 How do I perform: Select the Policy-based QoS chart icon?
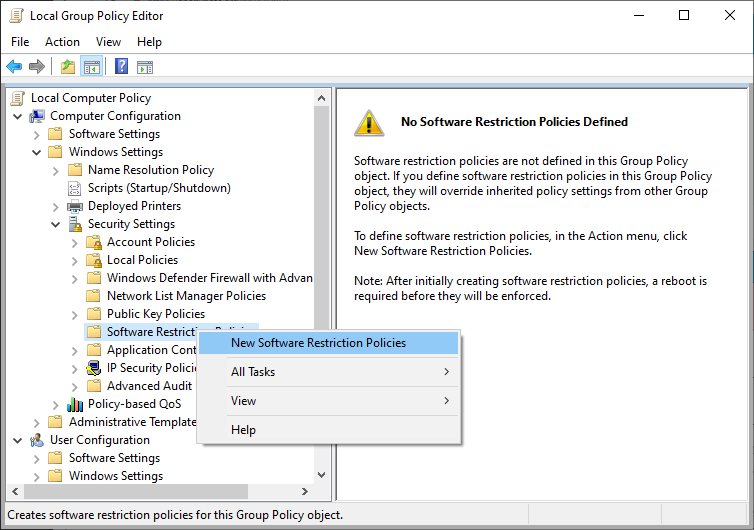click(75, 404)
